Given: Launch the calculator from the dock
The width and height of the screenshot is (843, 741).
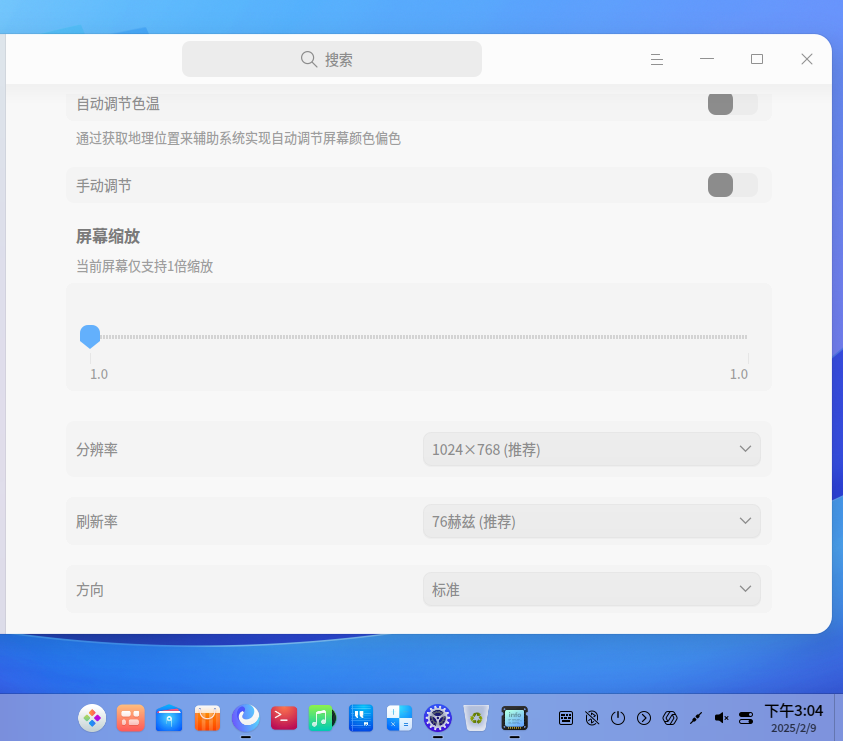Looking at the screenshot, I should [399, 718].
